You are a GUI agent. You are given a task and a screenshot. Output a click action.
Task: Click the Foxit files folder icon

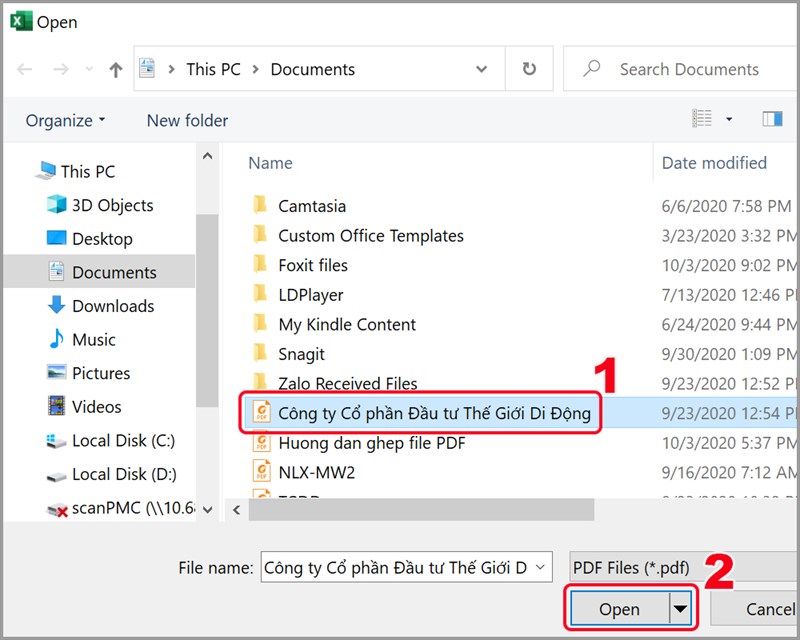coord(260,264)
